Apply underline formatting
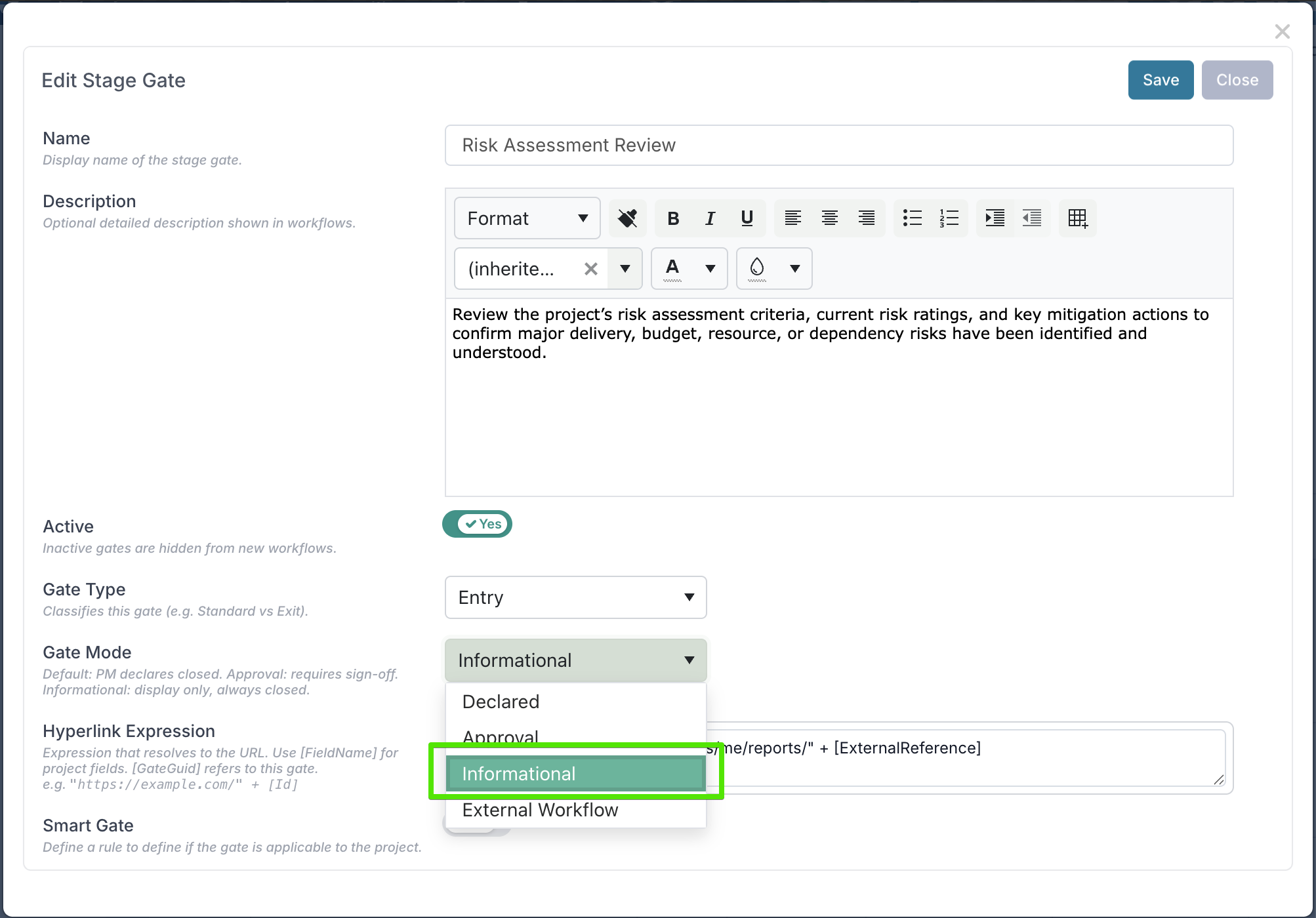This screenshot has height=918, width=1316. pos(747,218)
